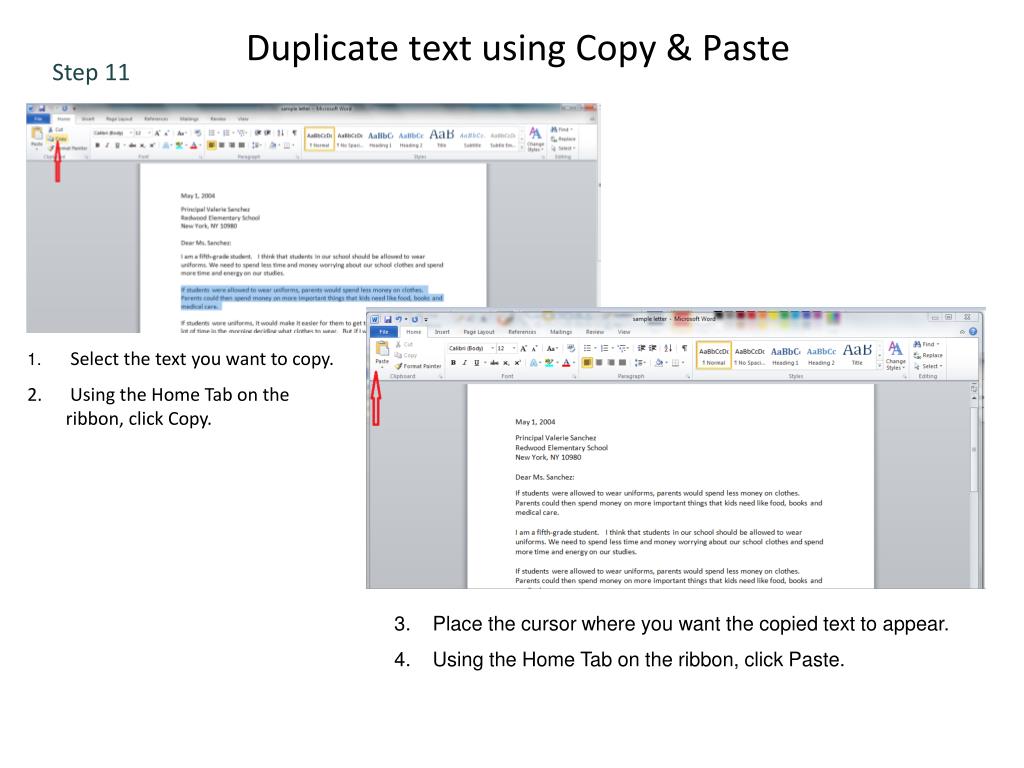Apply Heading 1 style in front Word window
The width and height of the screenshot is (1024, 768).
coord(785,355)
